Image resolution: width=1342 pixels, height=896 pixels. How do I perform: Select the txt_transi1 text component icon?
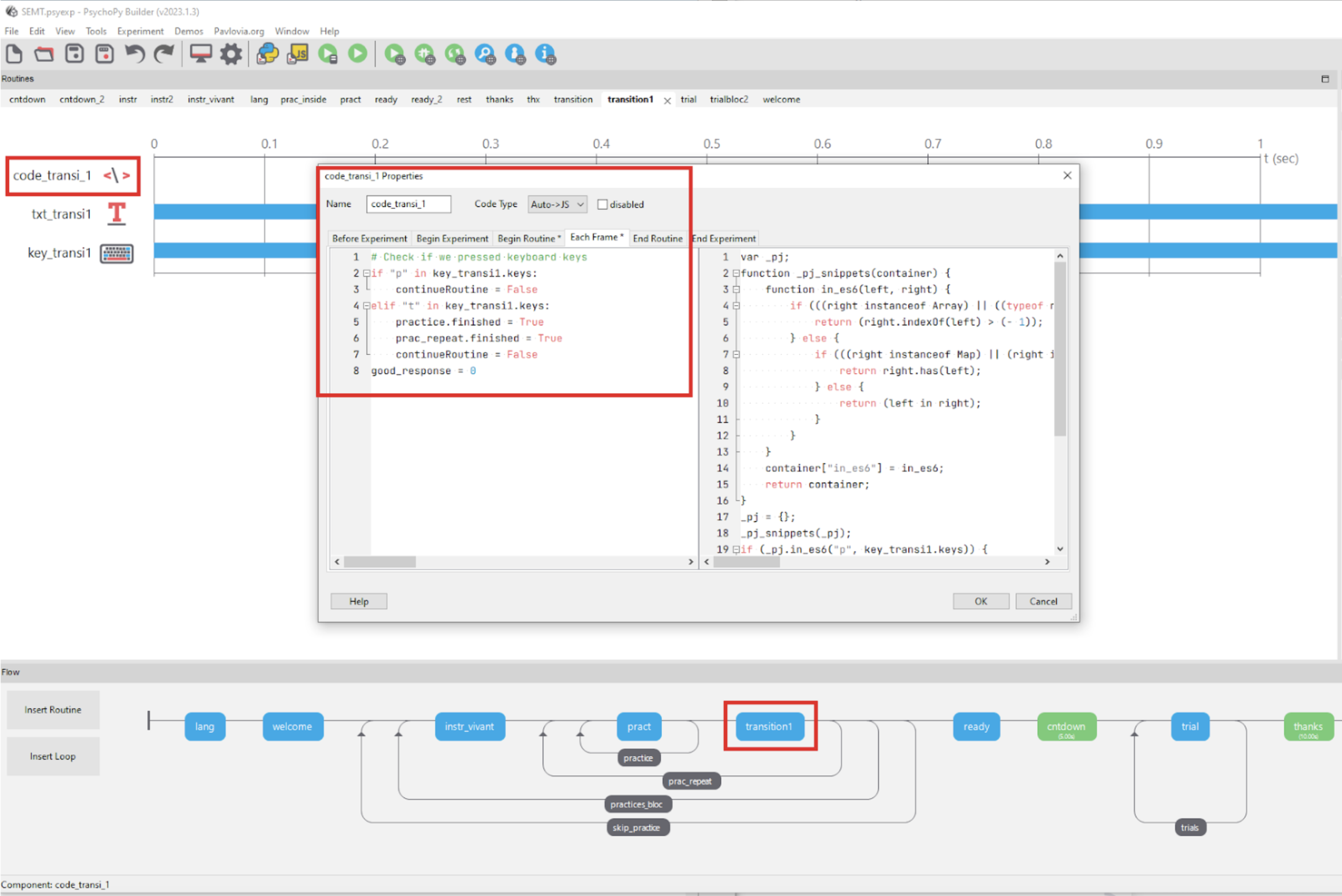pyautogui.click(x=117, y=214)
